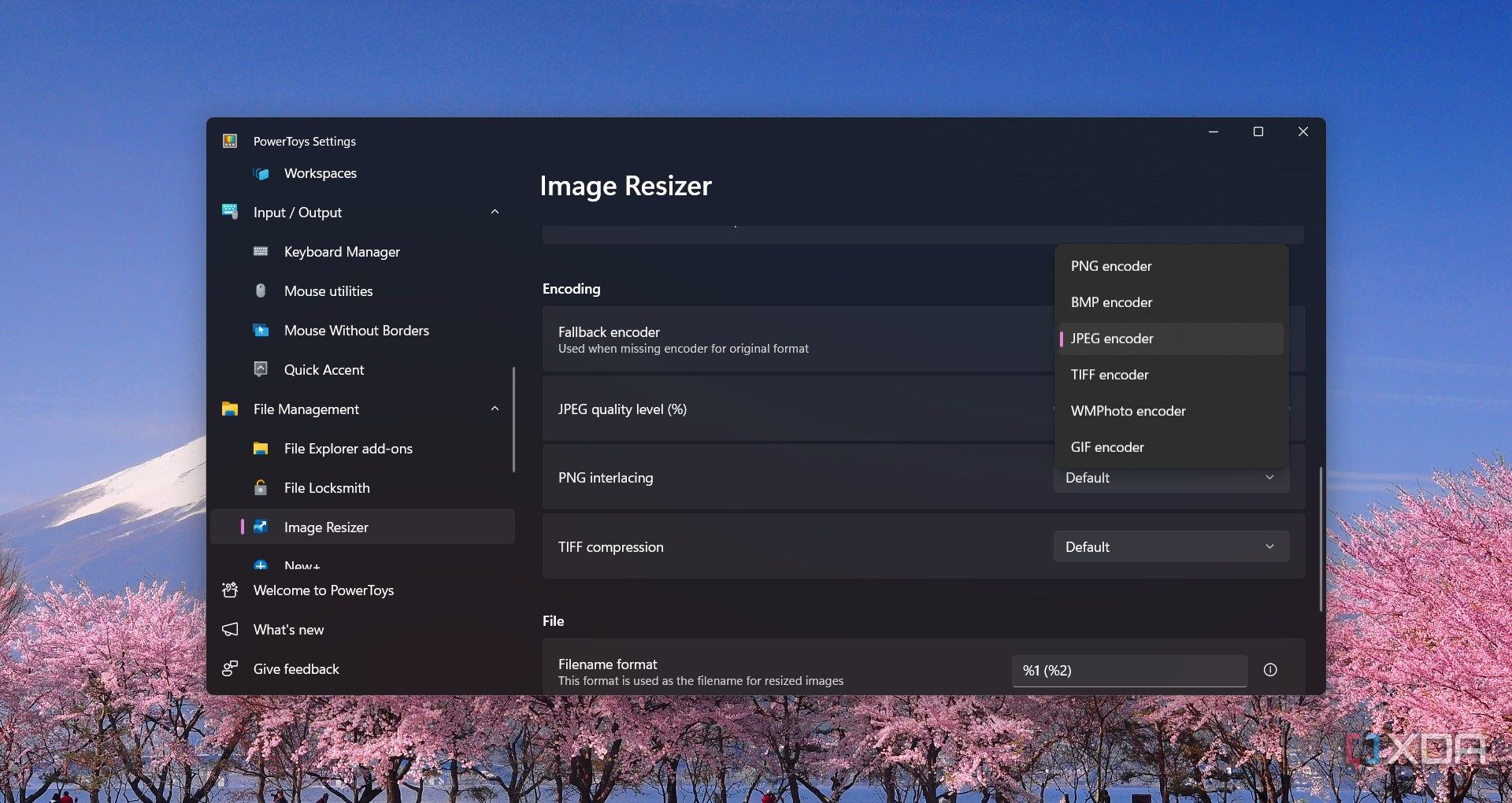Image resolution: width=1512 pixels, height=803 pixels.
Task: Select WMPhoto encoder option
Action: [1171, 411]
